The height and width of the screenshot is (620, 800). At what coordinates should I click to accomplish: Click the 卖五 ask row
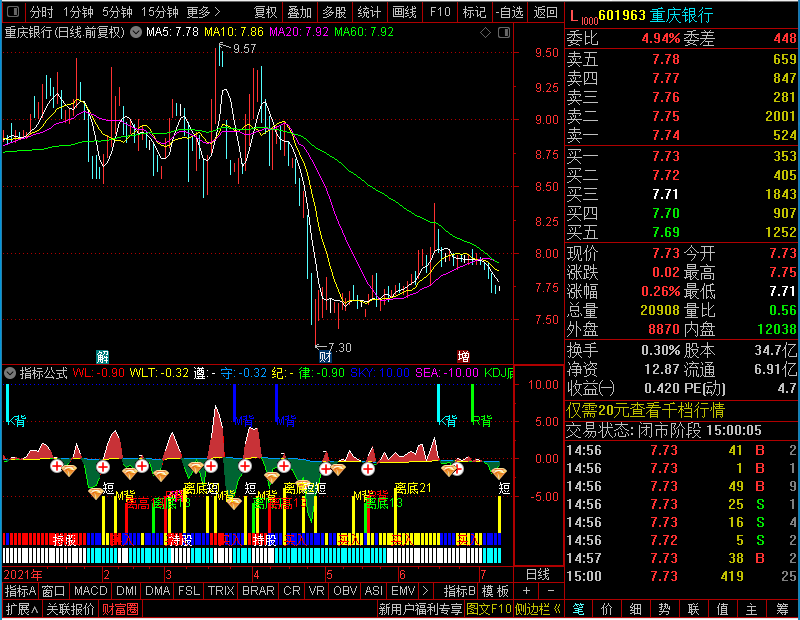point(682,60)
